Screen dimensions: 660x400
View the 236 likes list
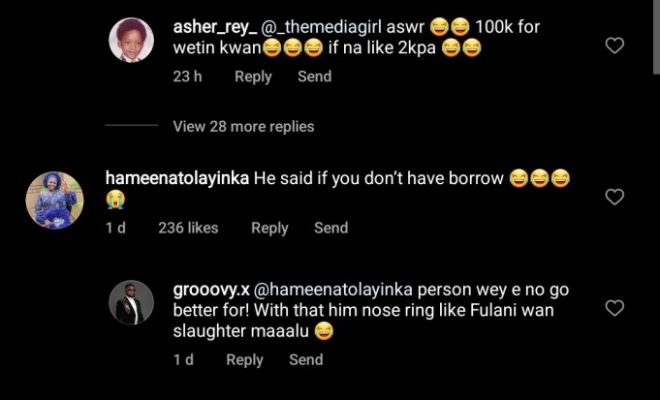pyautogui.click(x=188, y=228)
